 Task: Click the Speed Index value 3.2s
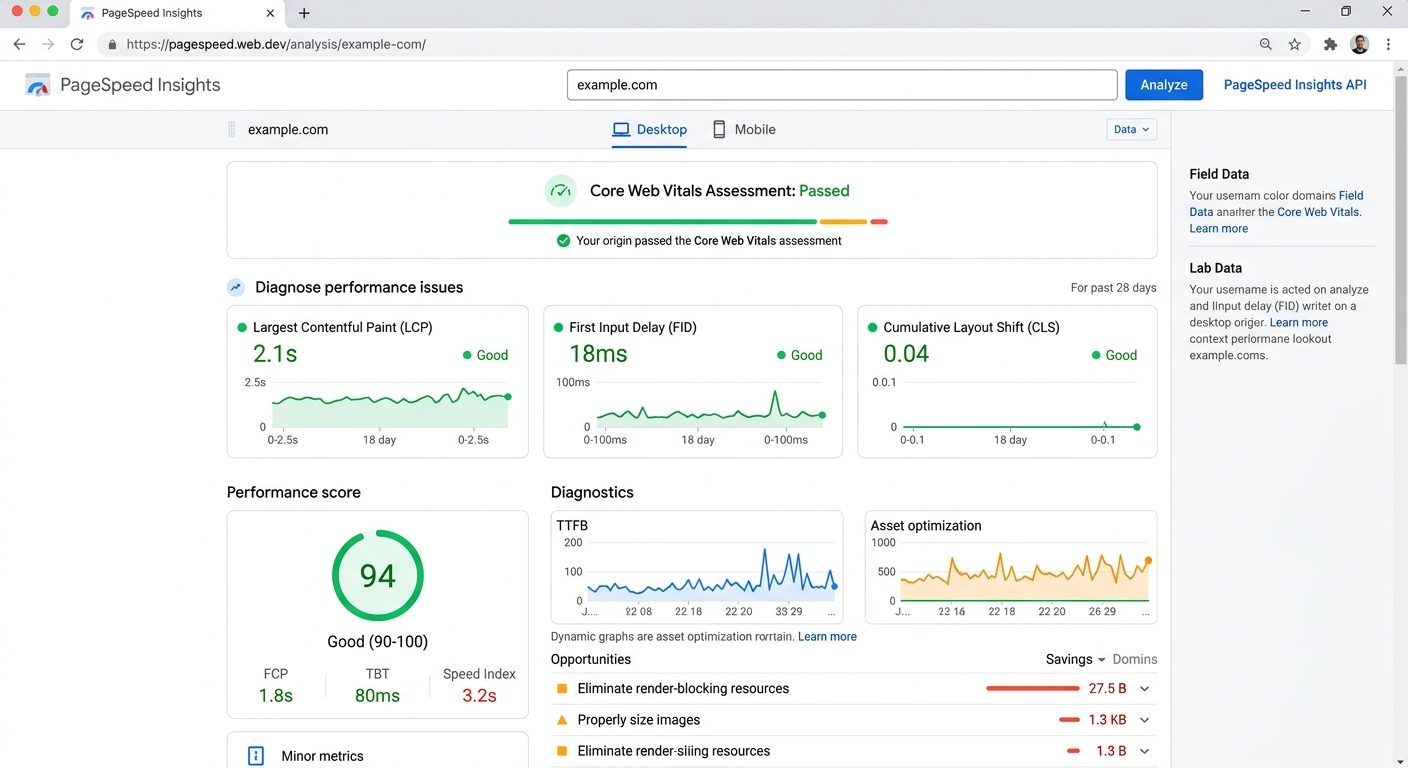coord(479,695)
